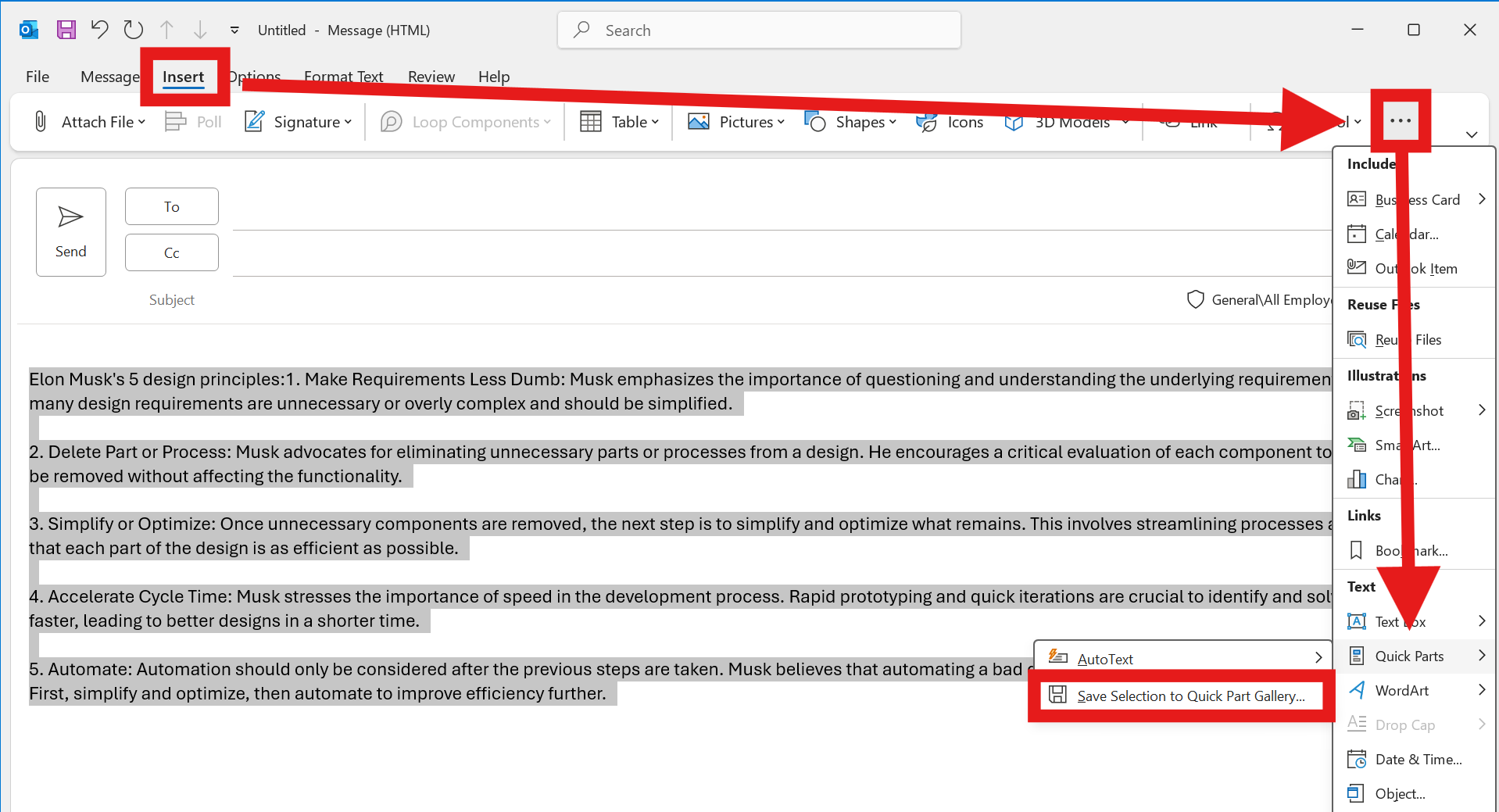Choose Bookmark... under Links
Screen dimensions: 1499x812
coord(1415,550)
